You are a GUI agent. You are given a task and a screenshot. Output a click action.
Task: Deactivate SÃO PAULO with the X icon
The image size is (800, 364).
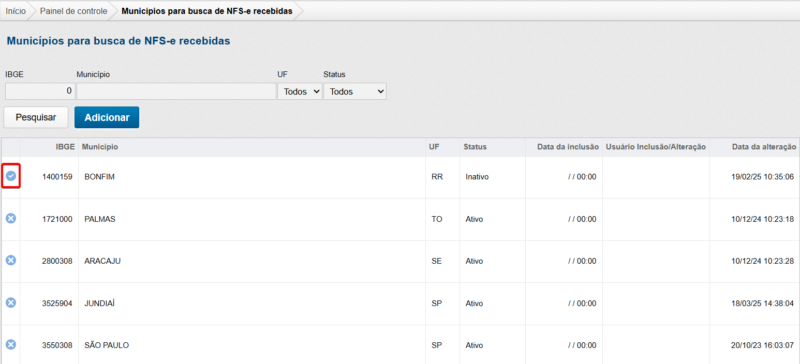[x=11, y=345]
